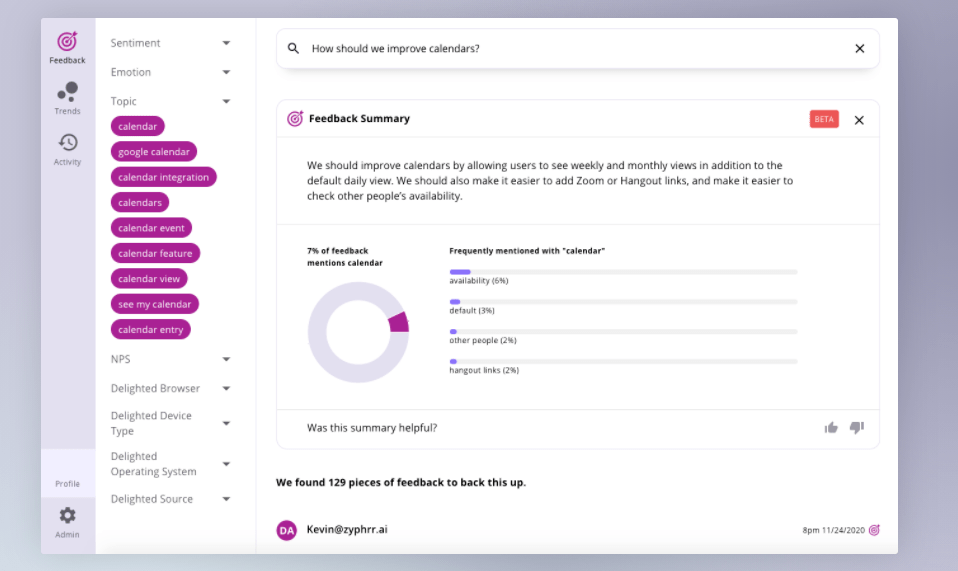Toggle the "calendar integration" topic tag
The width and height of the screenshot is (958, 571).
(x=163, y=177)
